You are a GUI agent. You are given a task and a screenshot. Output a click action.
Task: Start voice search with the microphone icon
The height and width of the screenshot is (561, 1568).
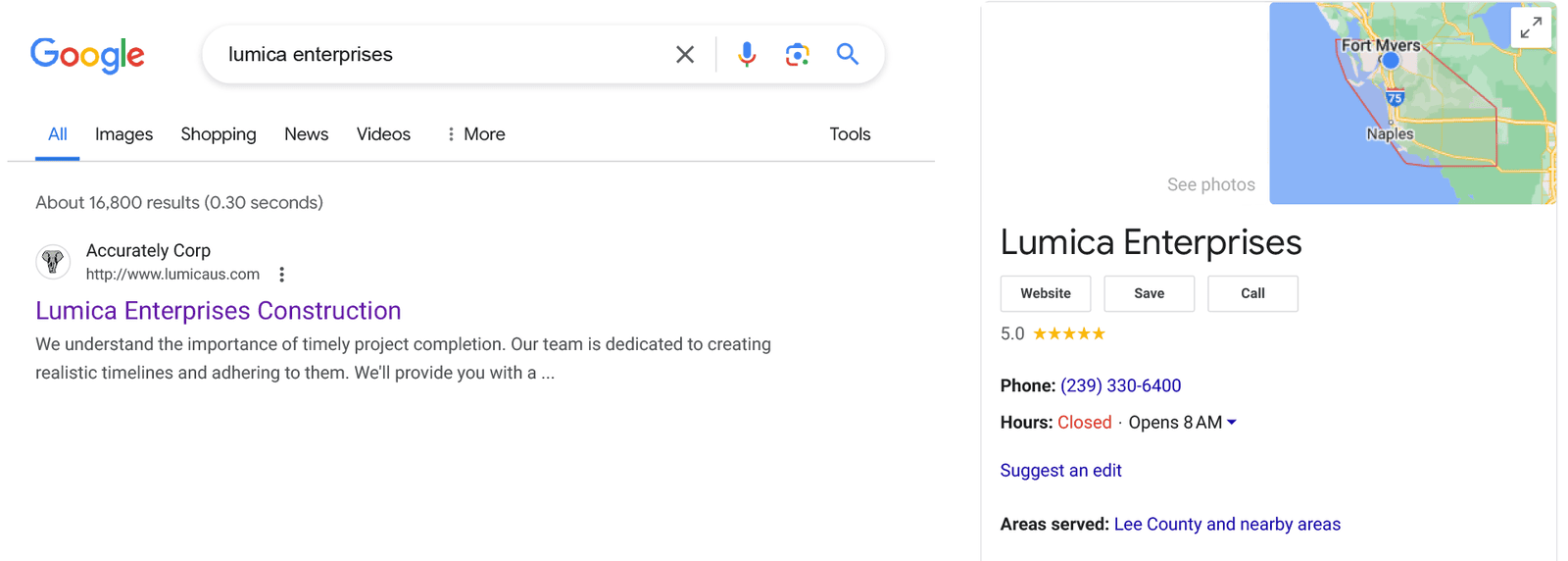pyautogui.click(x=747, y=55)
